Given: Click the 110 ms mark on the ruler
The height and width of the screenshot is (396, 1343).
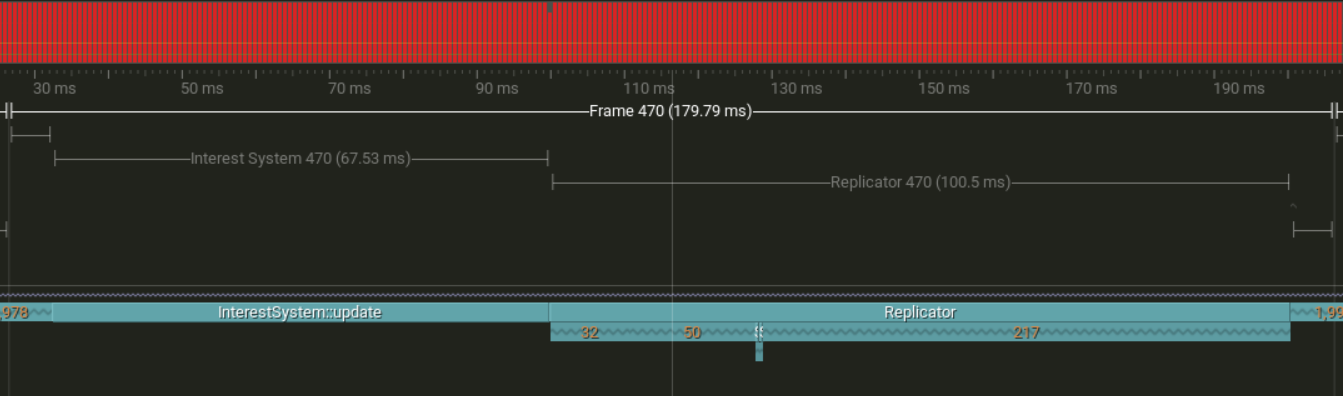Looking at the screenshot, I should (649, 88).
